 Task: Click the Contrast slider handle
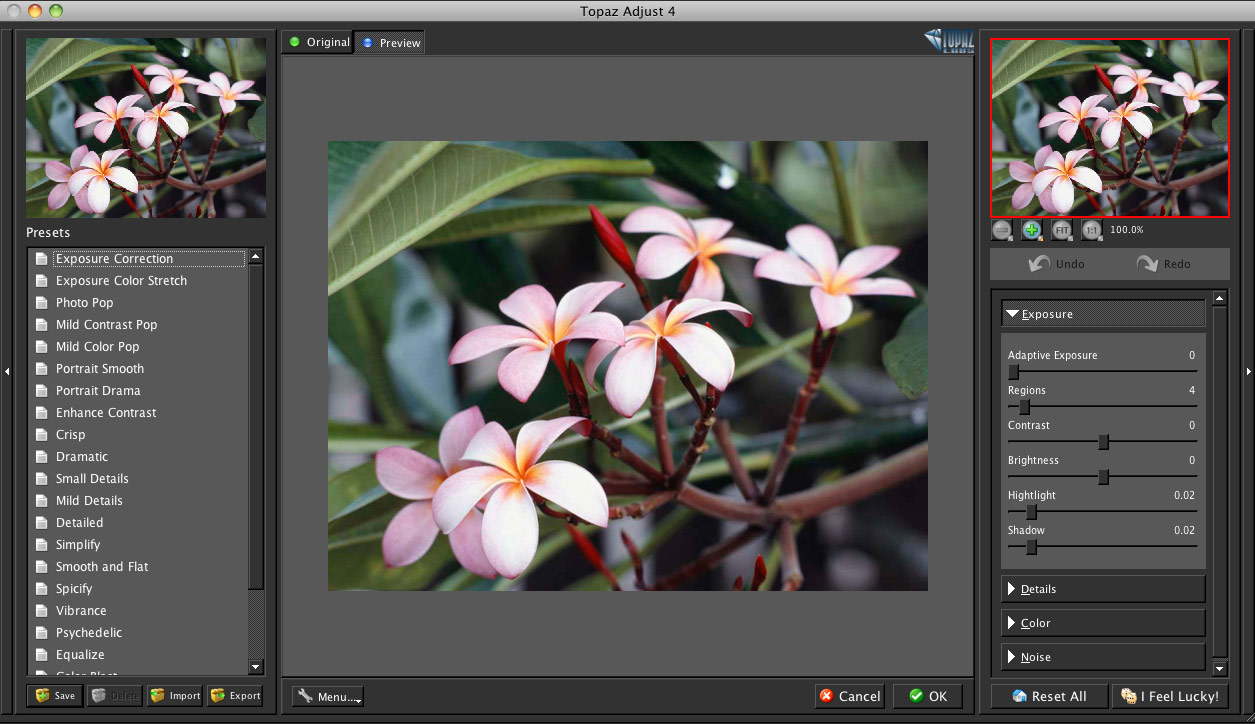1103,442
